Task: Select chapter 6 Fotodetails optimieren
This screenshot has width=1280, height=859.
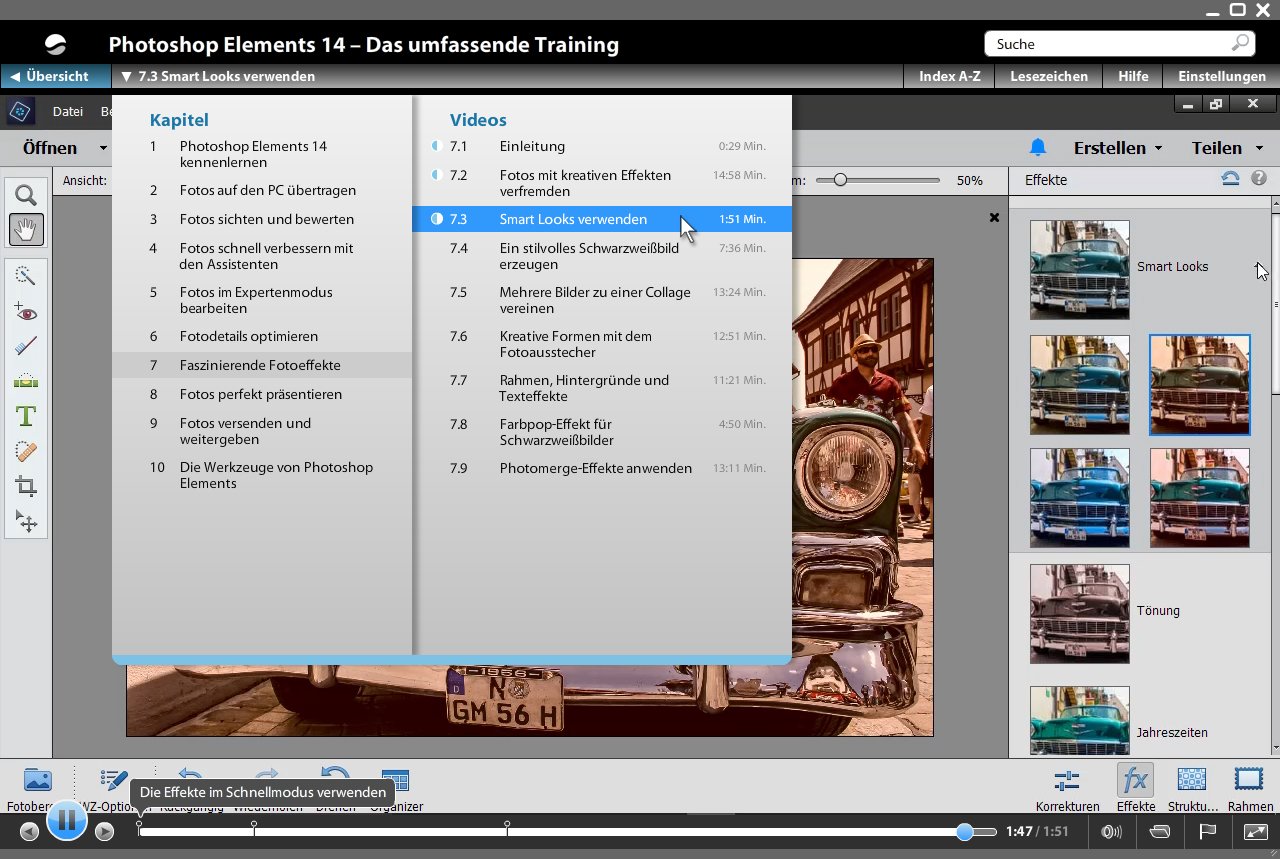Action: (x=262, y=336)
